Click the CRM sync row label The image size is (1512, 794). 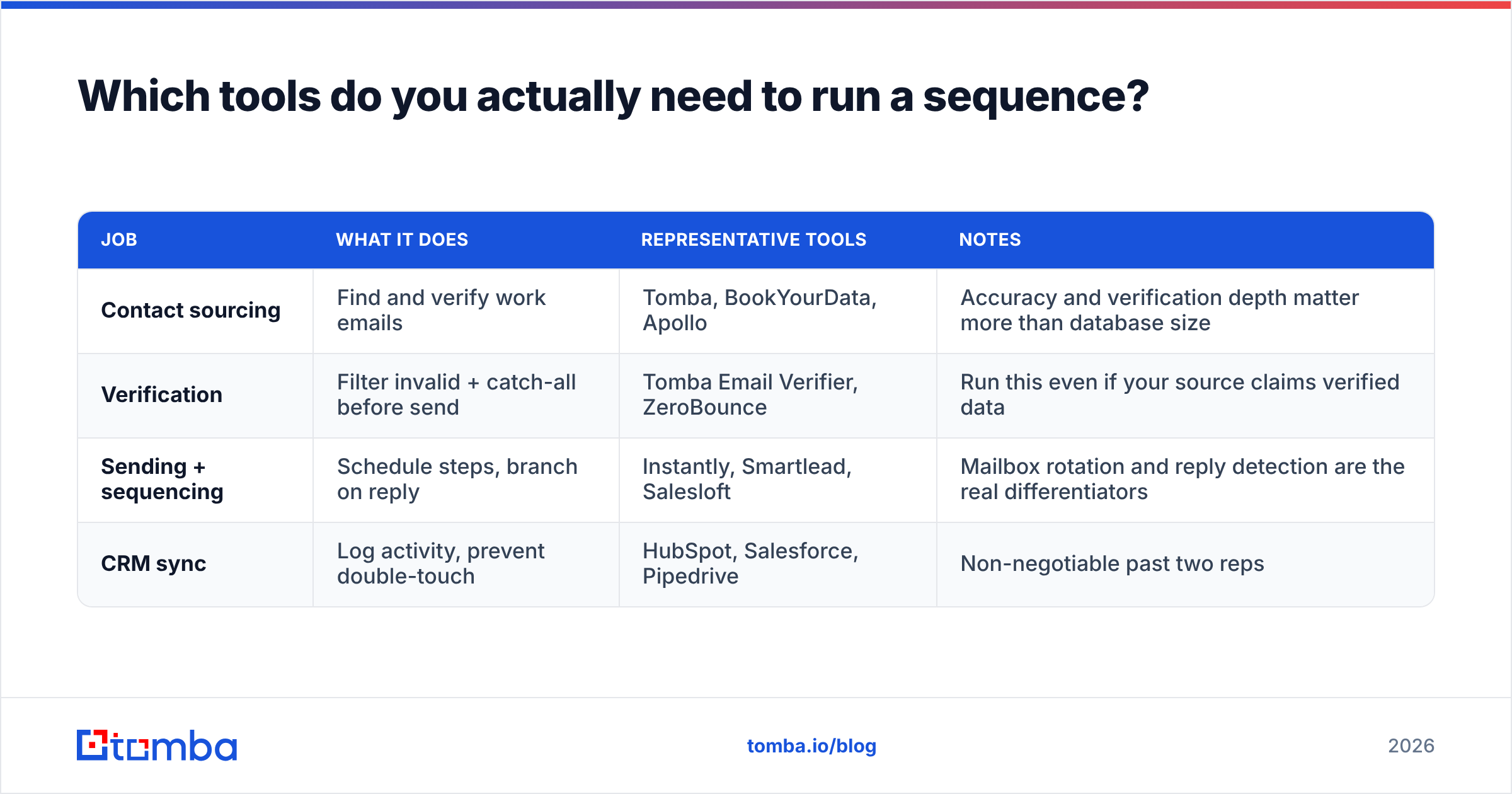[153, 563]
